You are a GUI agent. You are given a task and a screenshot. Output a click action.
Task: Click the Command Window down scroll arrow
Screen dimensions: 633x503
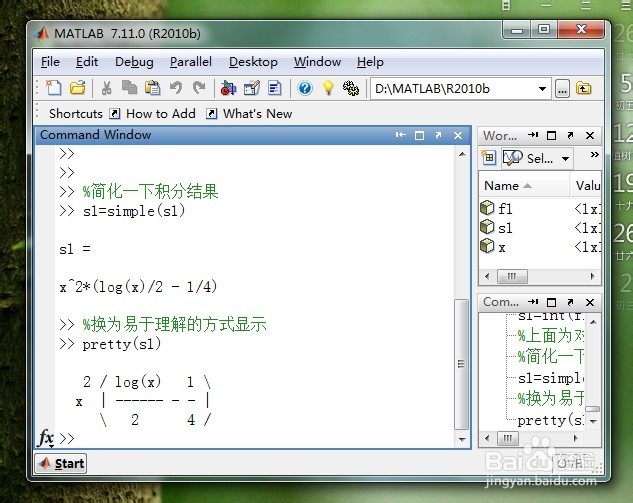(462, 440)
